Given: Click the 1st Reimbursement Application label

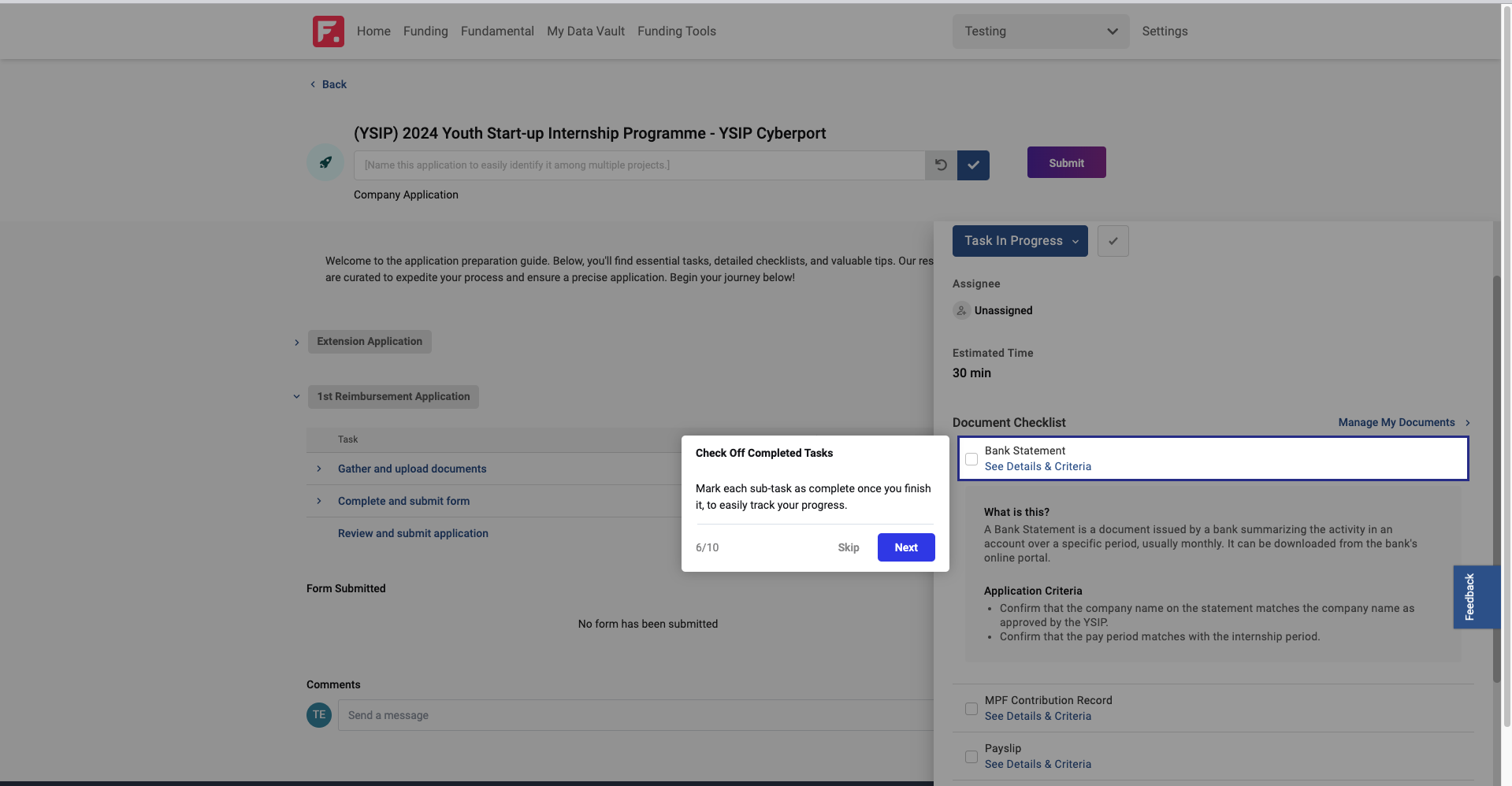Looking at the screenshot, I should [393, 397].
